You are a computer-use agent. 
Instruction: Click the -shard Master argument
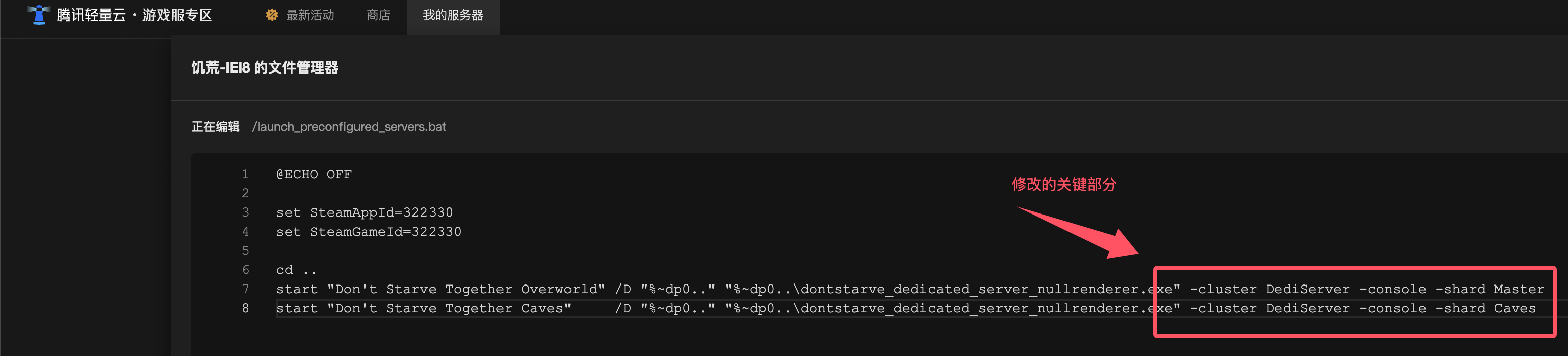pyautogui.click(x=1489, y=289)
